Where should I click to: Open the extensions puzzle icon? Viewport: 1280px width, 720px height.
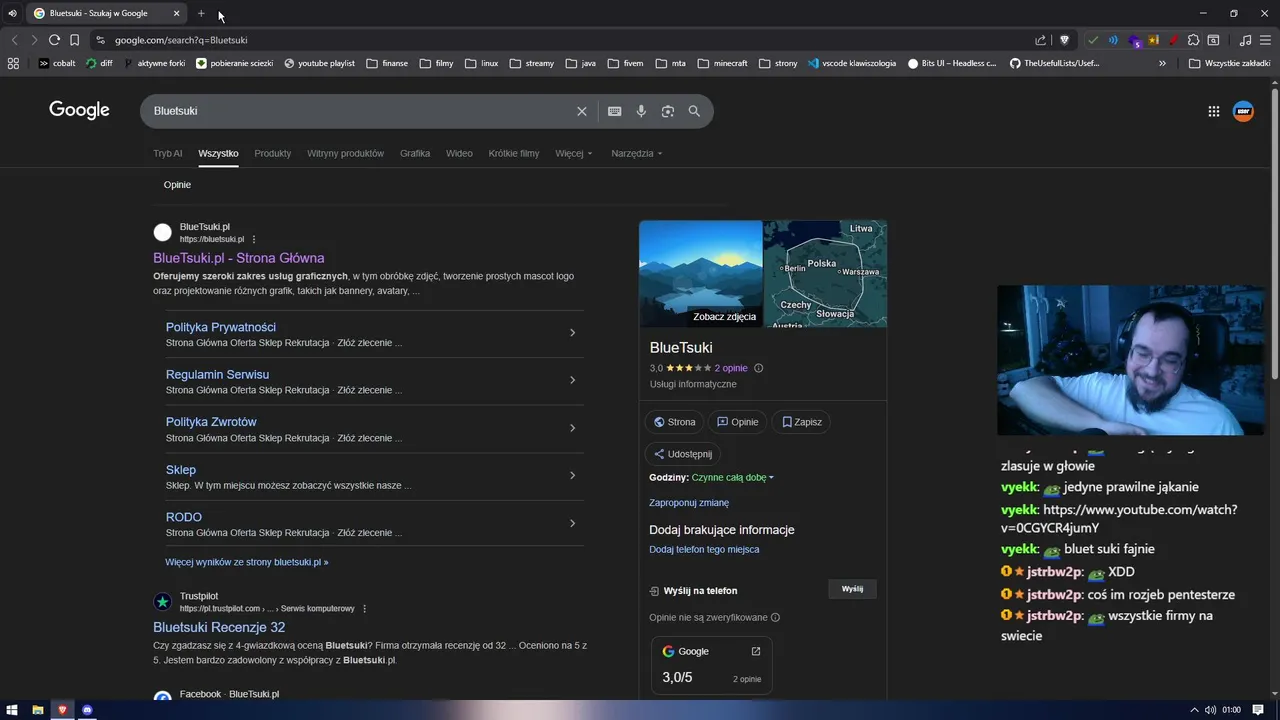click(x=1193, y=40)
